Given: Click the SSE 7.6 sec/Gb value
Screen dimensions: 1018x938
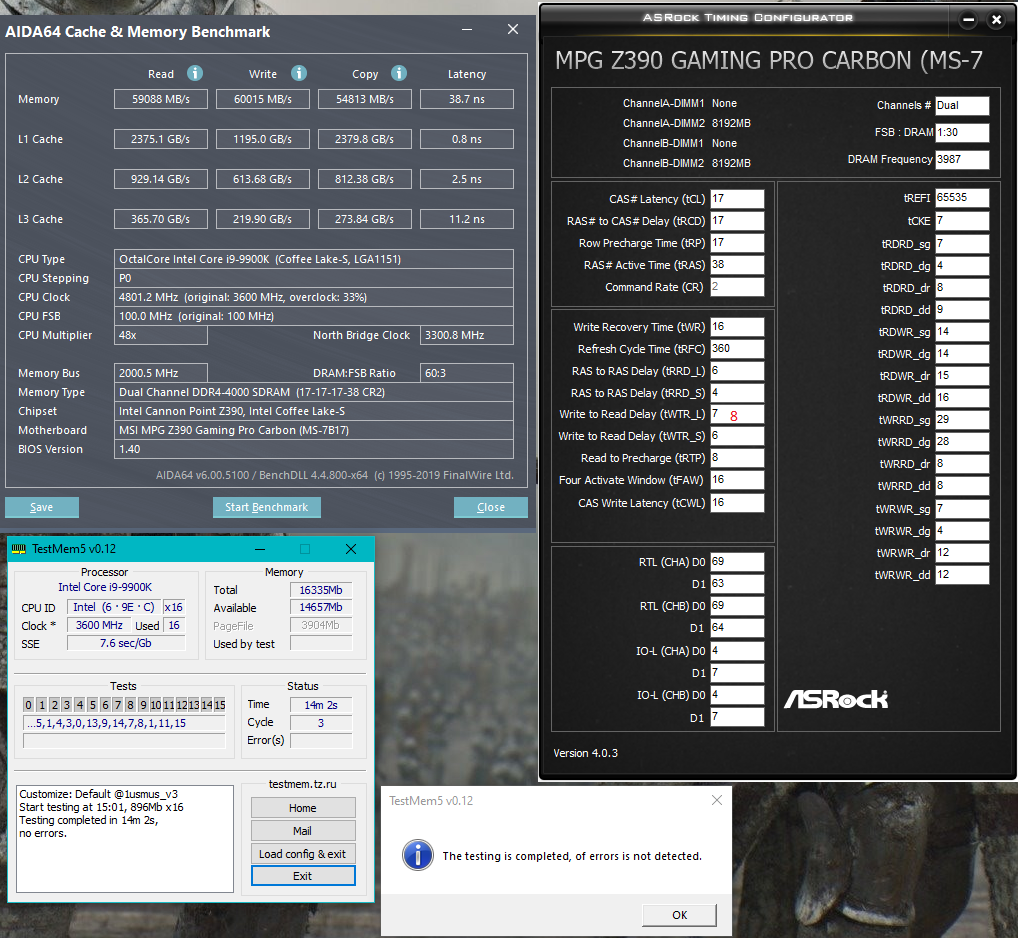Looking at the screenshot, I should tap(126, 643).
